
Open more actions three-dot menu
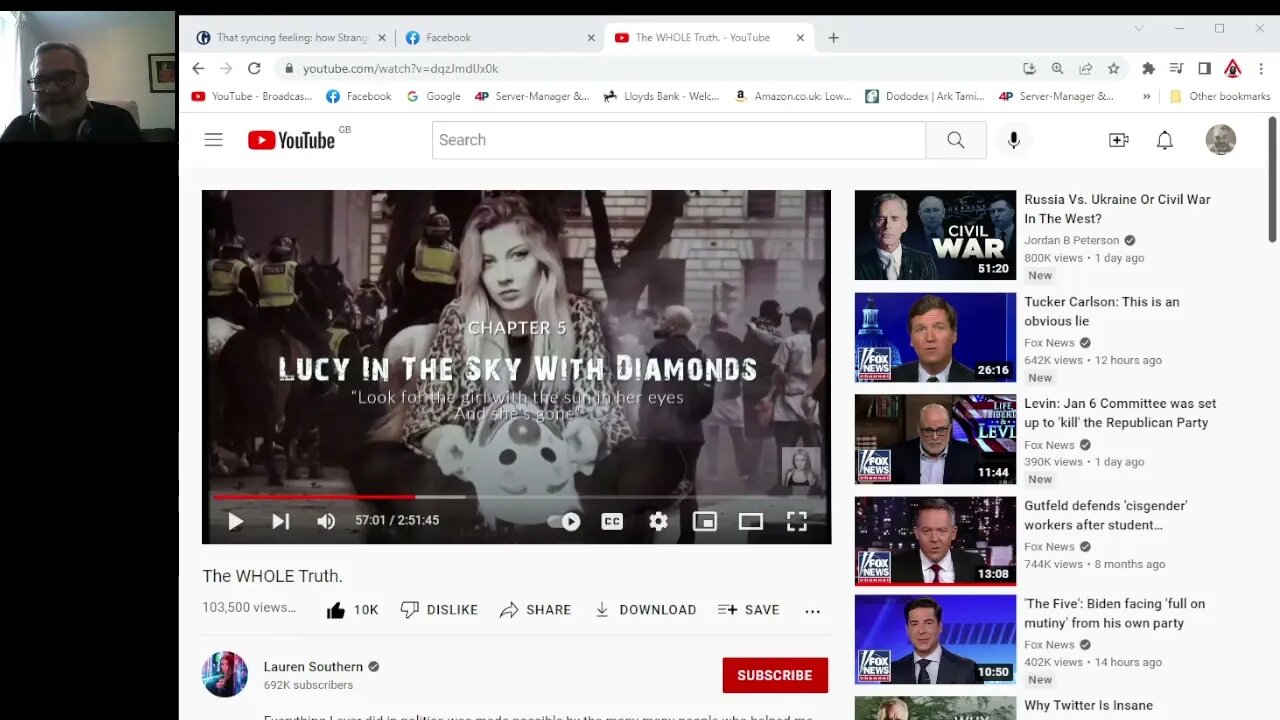(x=812, y=610)
